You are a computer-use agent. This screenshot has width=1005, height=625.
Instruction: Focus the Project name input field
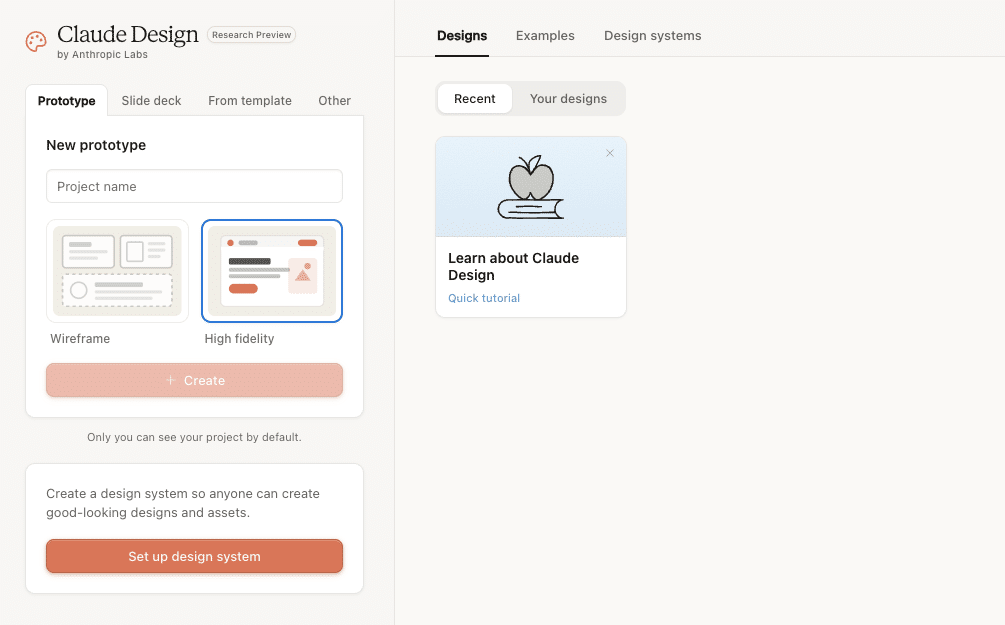(194, 186)
